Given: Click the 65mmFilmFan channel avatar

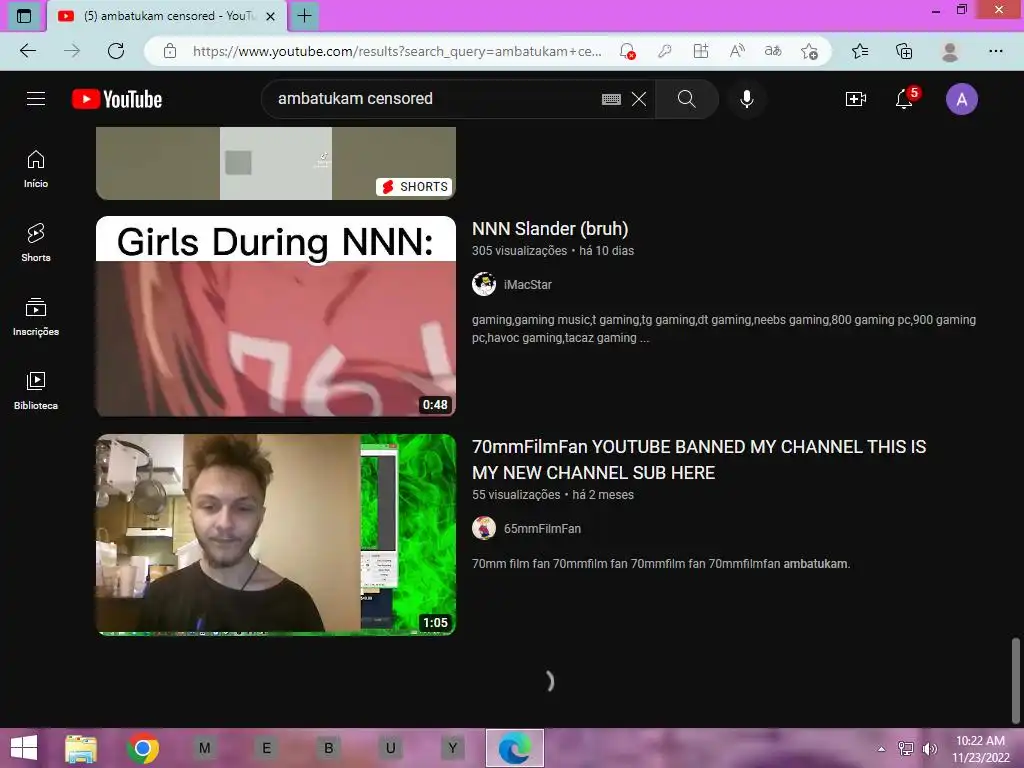Looking at the screenshot, I should click(x=484, y=528).
